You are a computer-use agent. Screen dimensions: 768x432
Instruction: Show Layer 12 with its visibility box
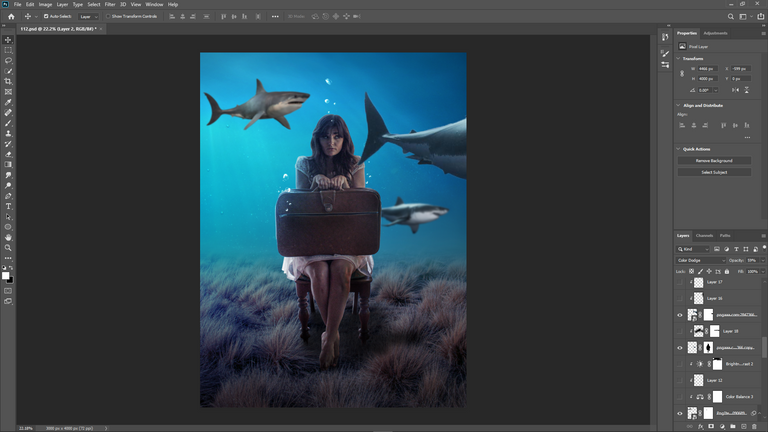pos(679,380)
